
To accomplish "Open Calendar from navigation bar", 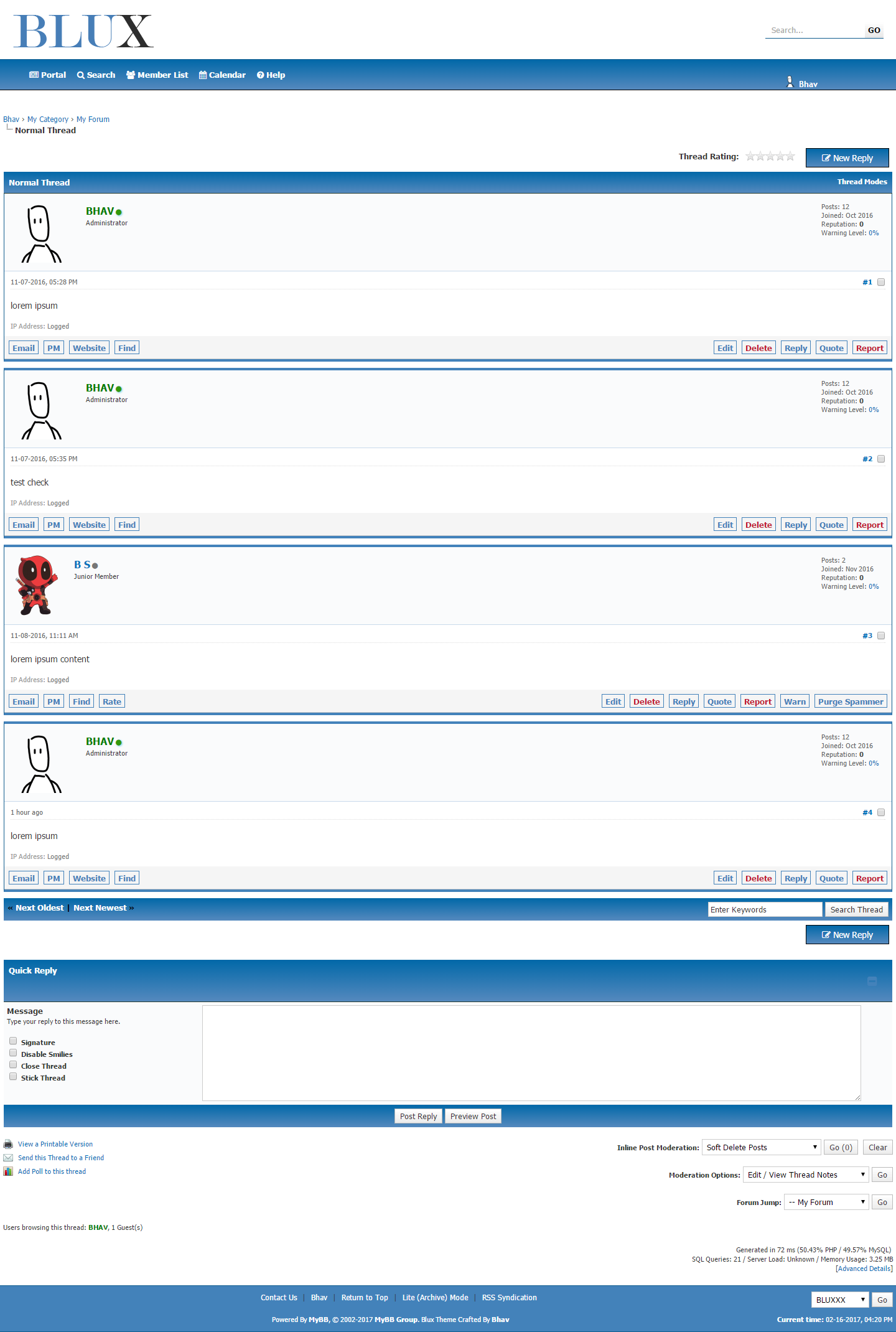I will (222, 75).
